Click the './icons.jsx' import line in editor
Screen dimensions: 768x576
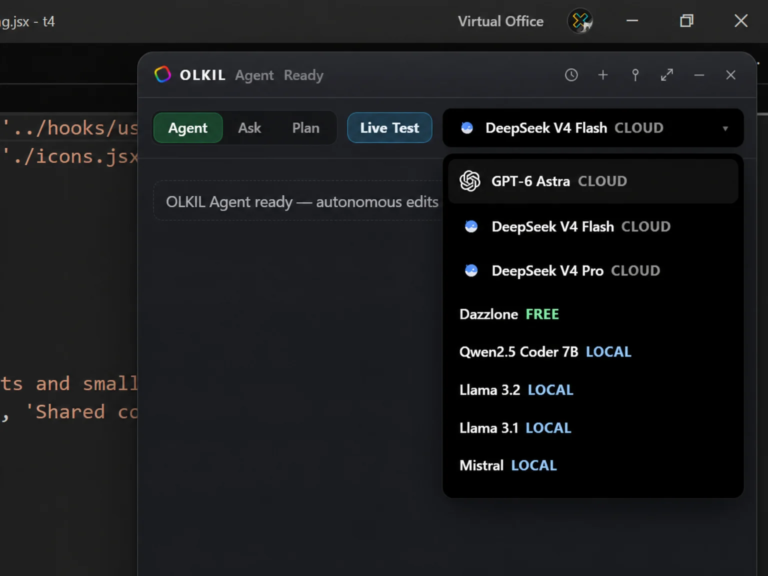point(70,156)
